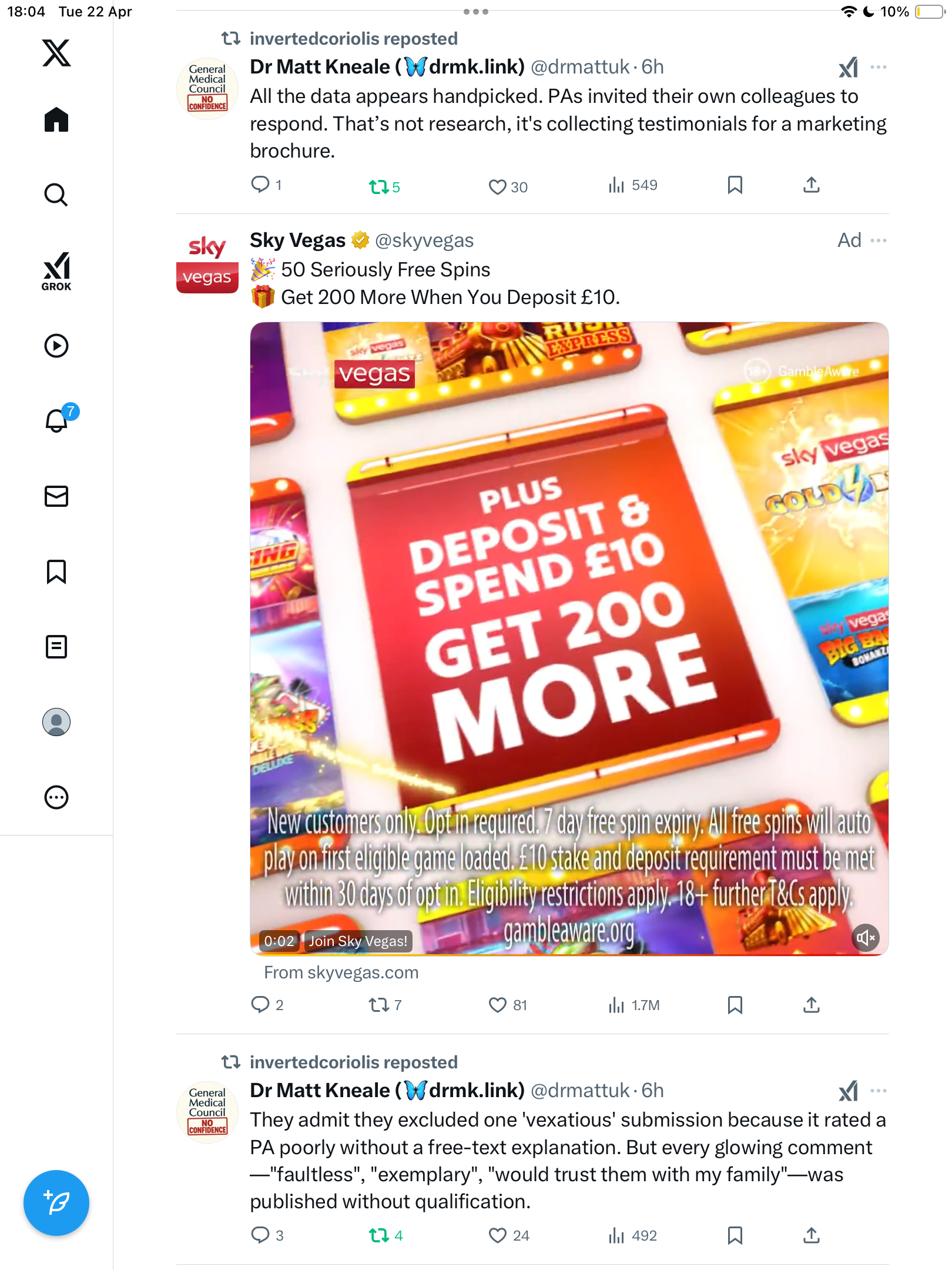Open the Lists icon in the sidebar
This screenshot has width=952, height=1270.
click(56, 647)
